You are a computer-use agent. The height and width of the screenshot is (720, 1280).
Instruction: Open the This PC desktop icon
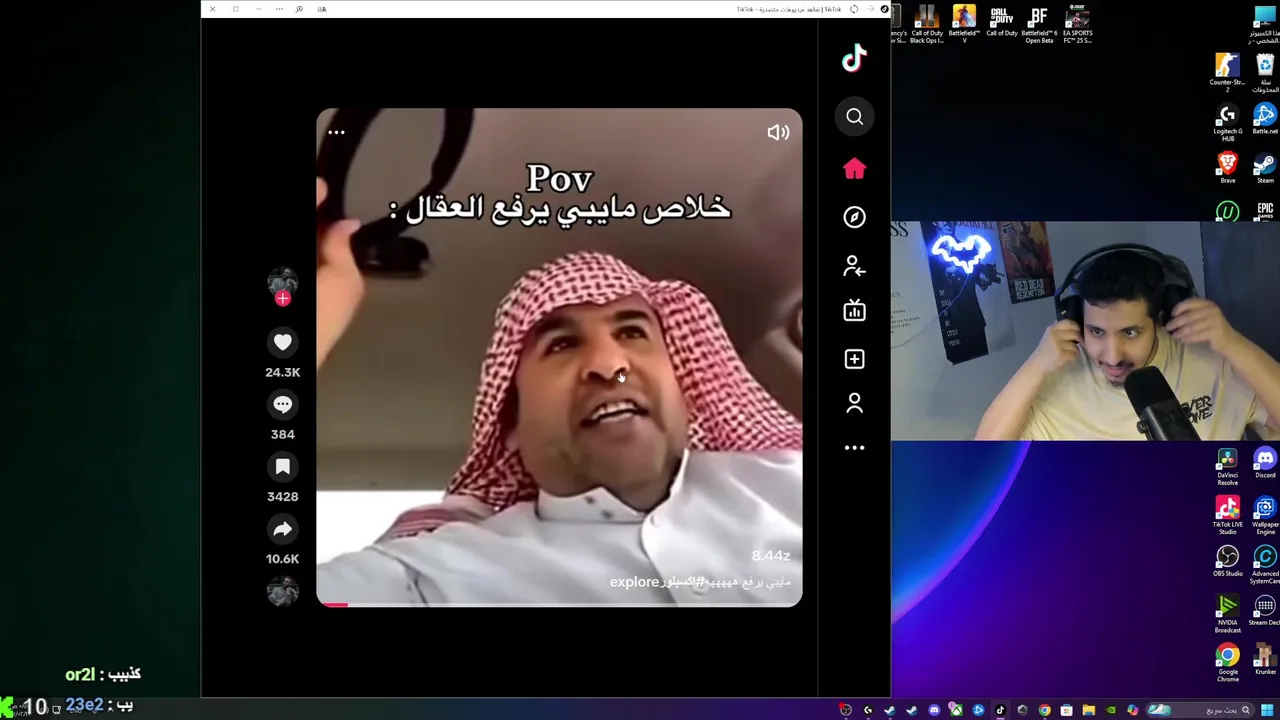(x=1265, y=26)
